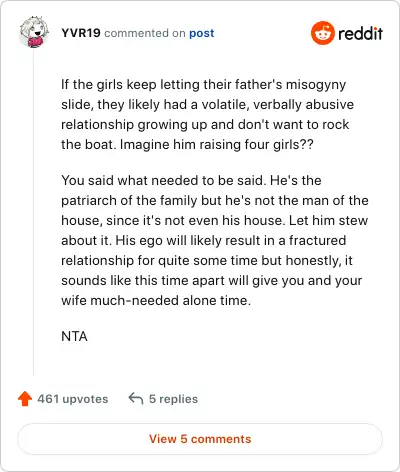Click the 461 upvotes count
Image resolution: width=400 pixels, height=472 pixels.
(x=73, y=399)
